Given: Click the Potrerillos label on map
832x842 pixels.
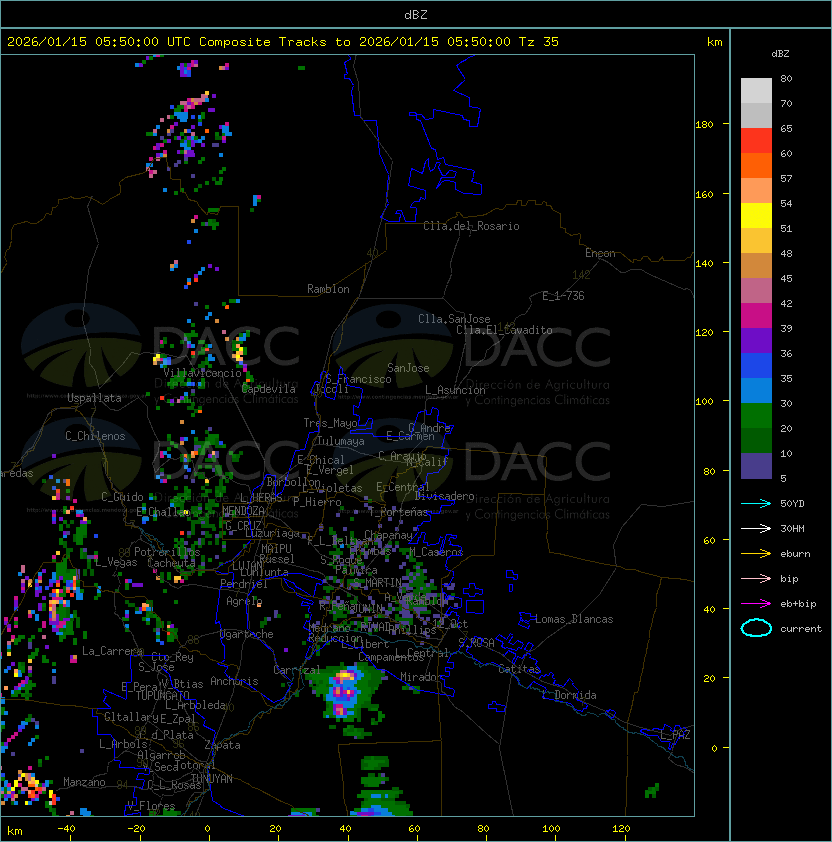Looking at the screenshot, I should click(167, 552).
